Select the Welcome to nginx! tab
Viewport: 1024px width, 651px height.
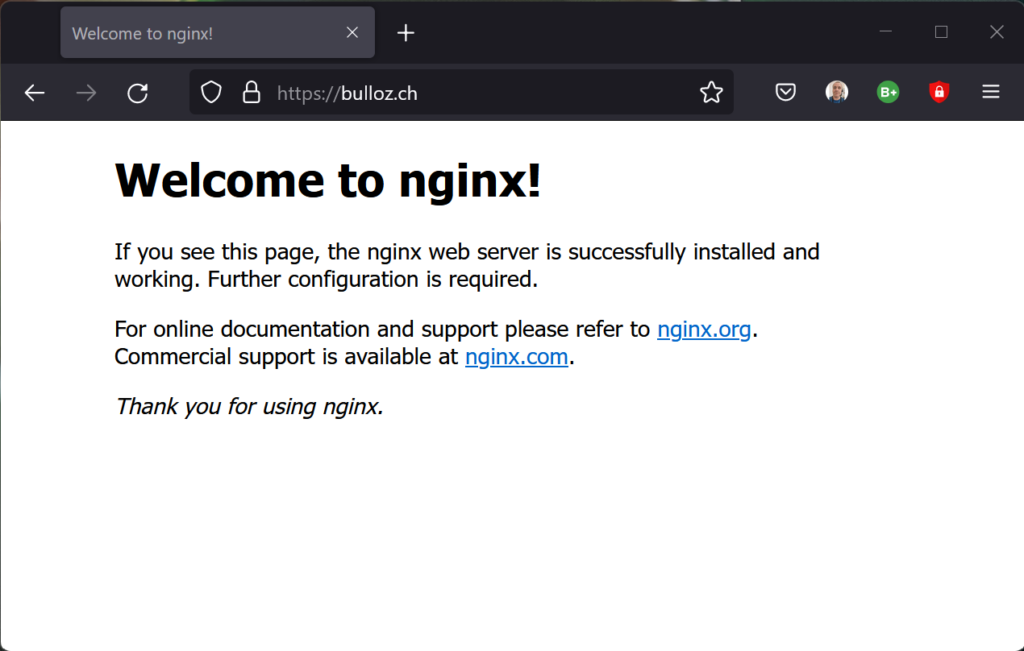click(x=217, y=33)
